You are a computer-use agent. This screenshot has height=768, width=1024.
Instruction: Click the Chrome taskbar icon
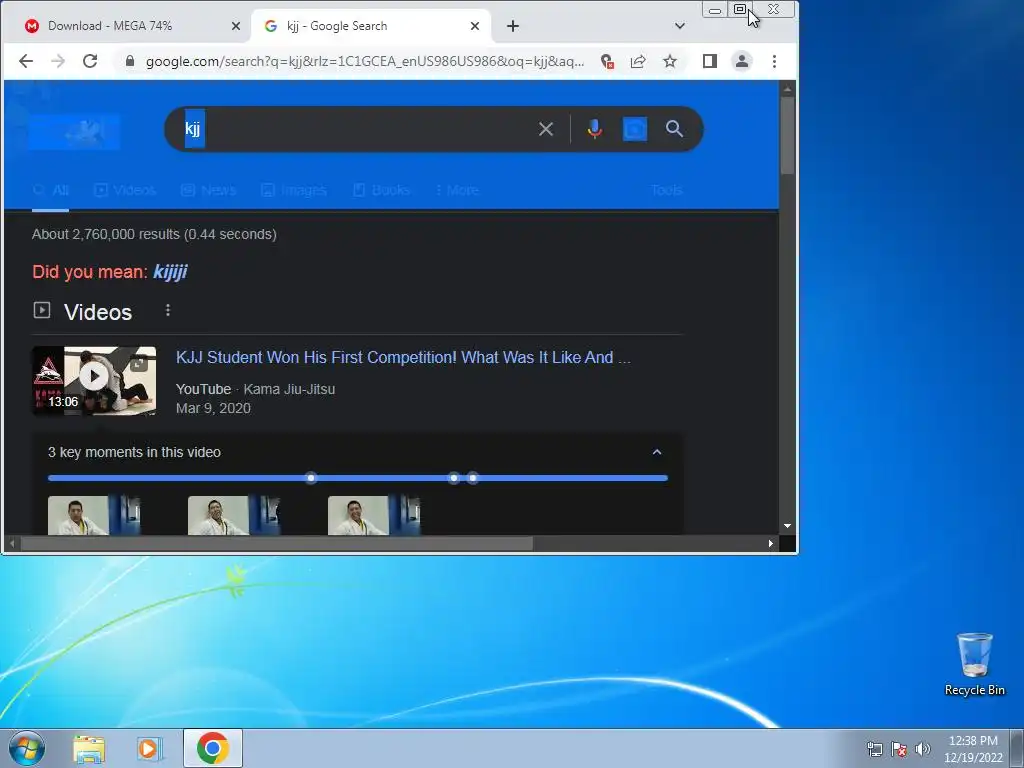click(x=212, y=748)
